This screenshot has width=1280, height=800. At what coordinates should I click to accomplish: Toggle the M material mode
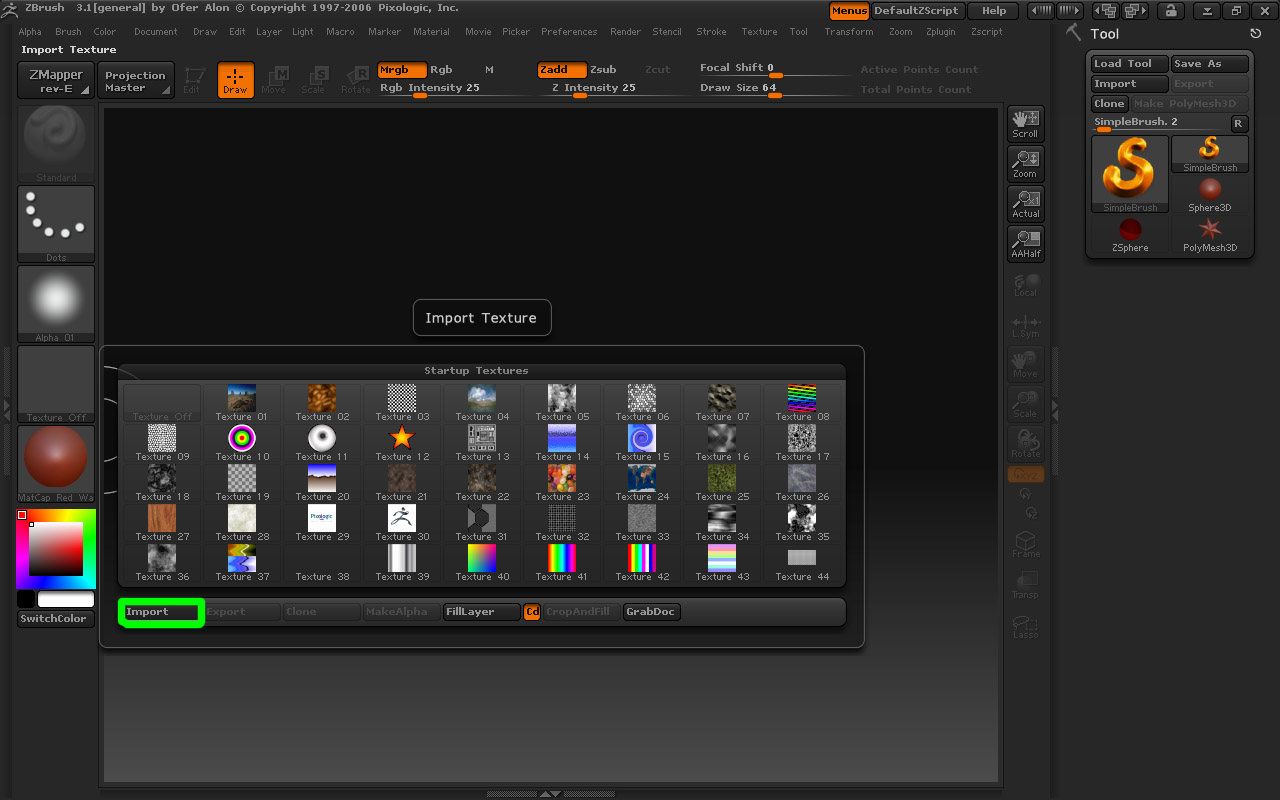click(x=489, y=70)
